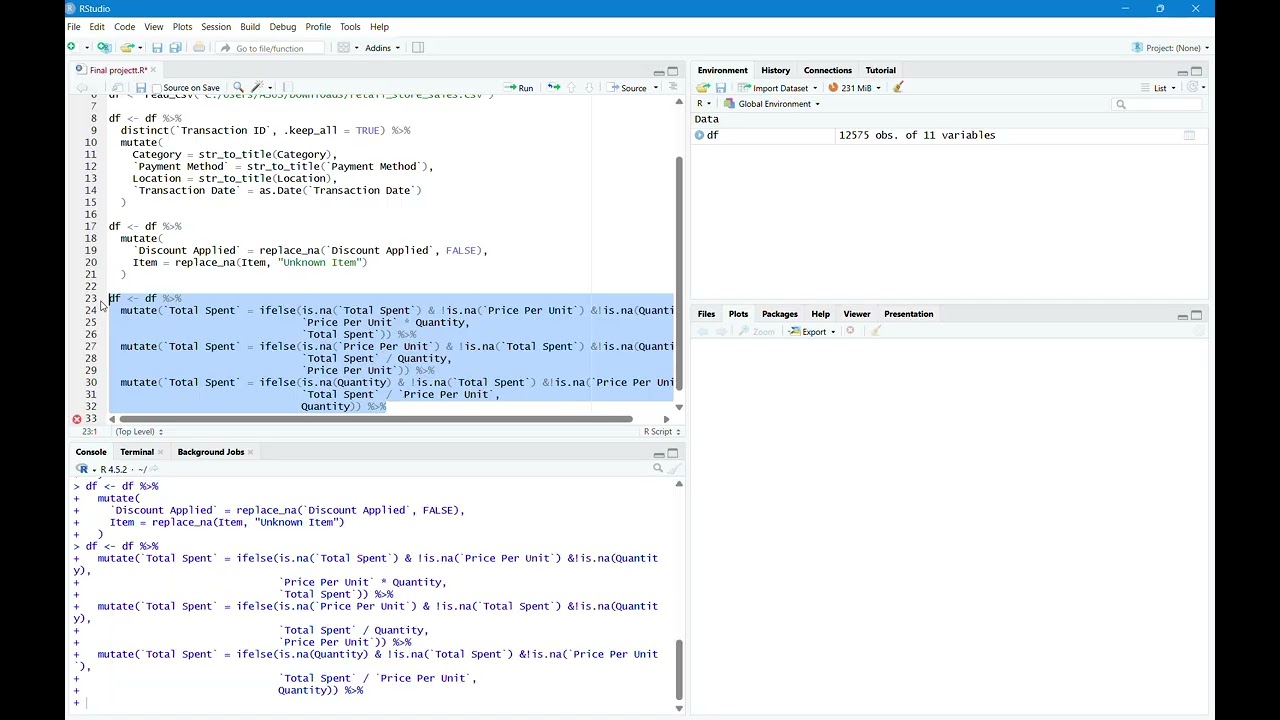Click the Create a project icon
This screenshot has height=720, width=1280.
104,48
